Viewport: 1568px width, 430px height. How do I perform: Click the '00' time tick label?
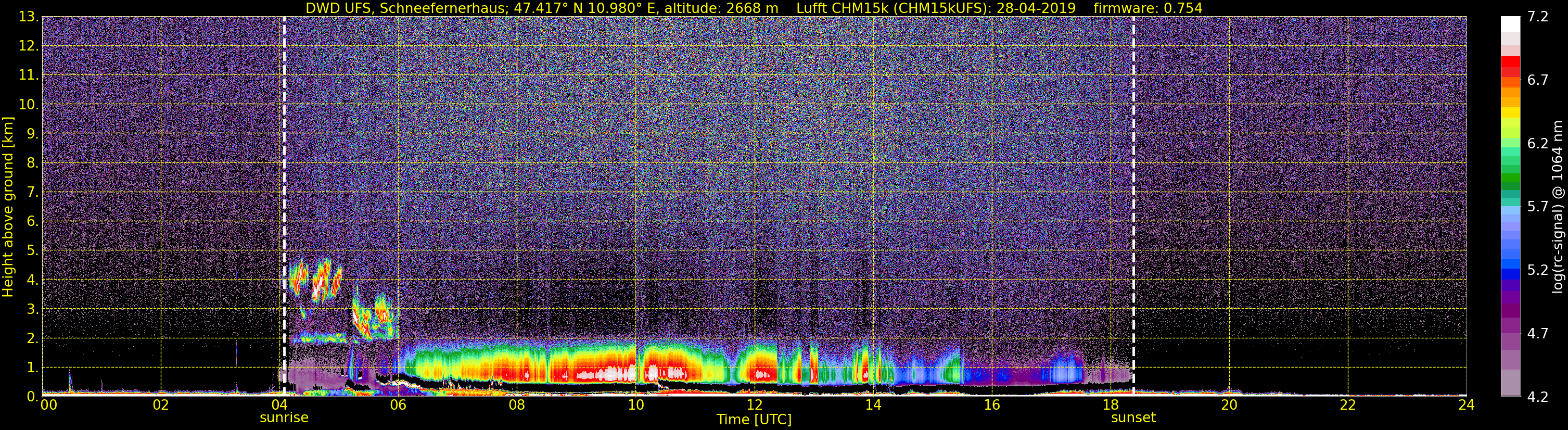[x=48, y=406]
